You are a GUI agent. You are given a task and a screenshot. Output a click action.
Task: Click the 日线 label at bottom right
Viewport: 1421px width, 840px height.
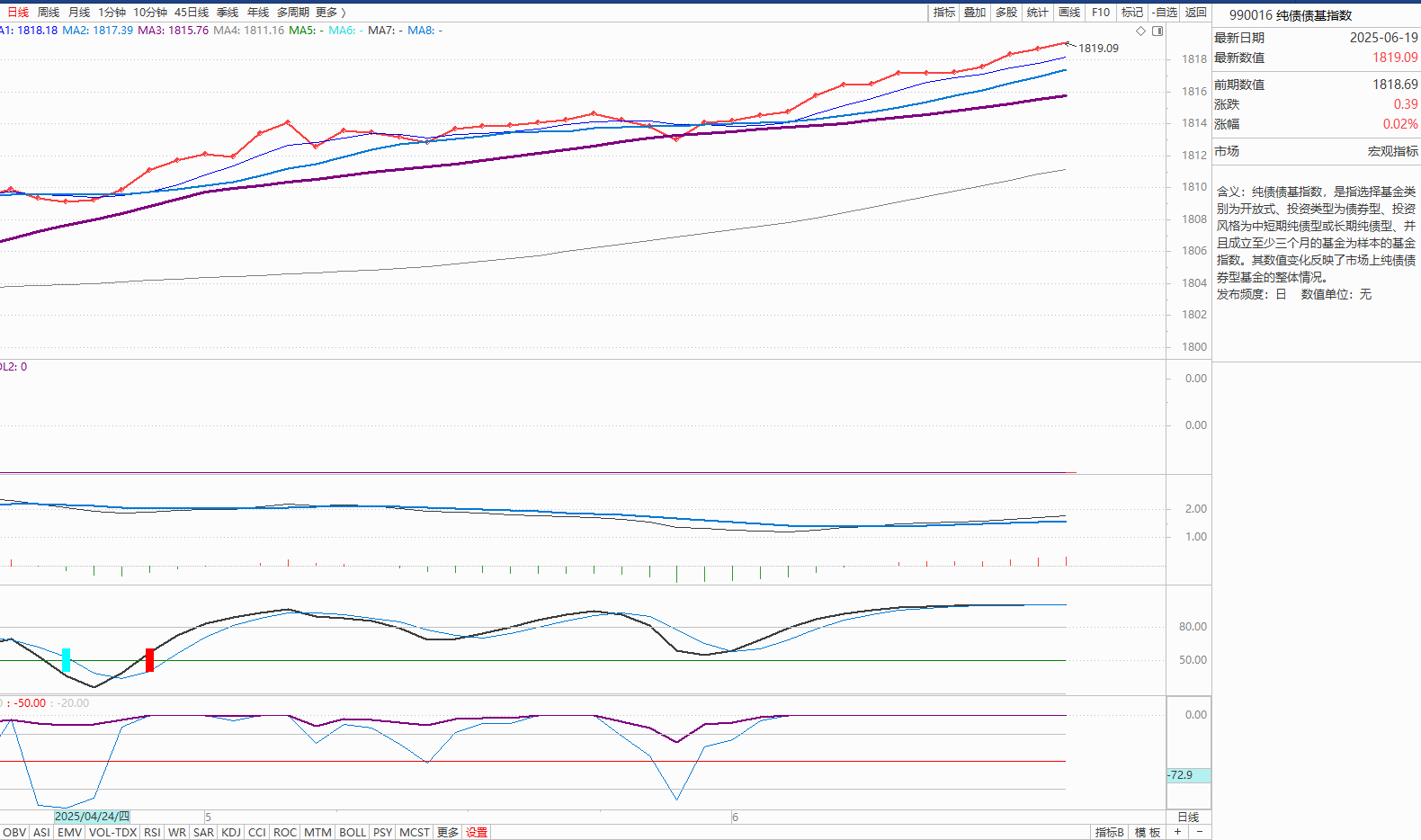coord(1189,818)
